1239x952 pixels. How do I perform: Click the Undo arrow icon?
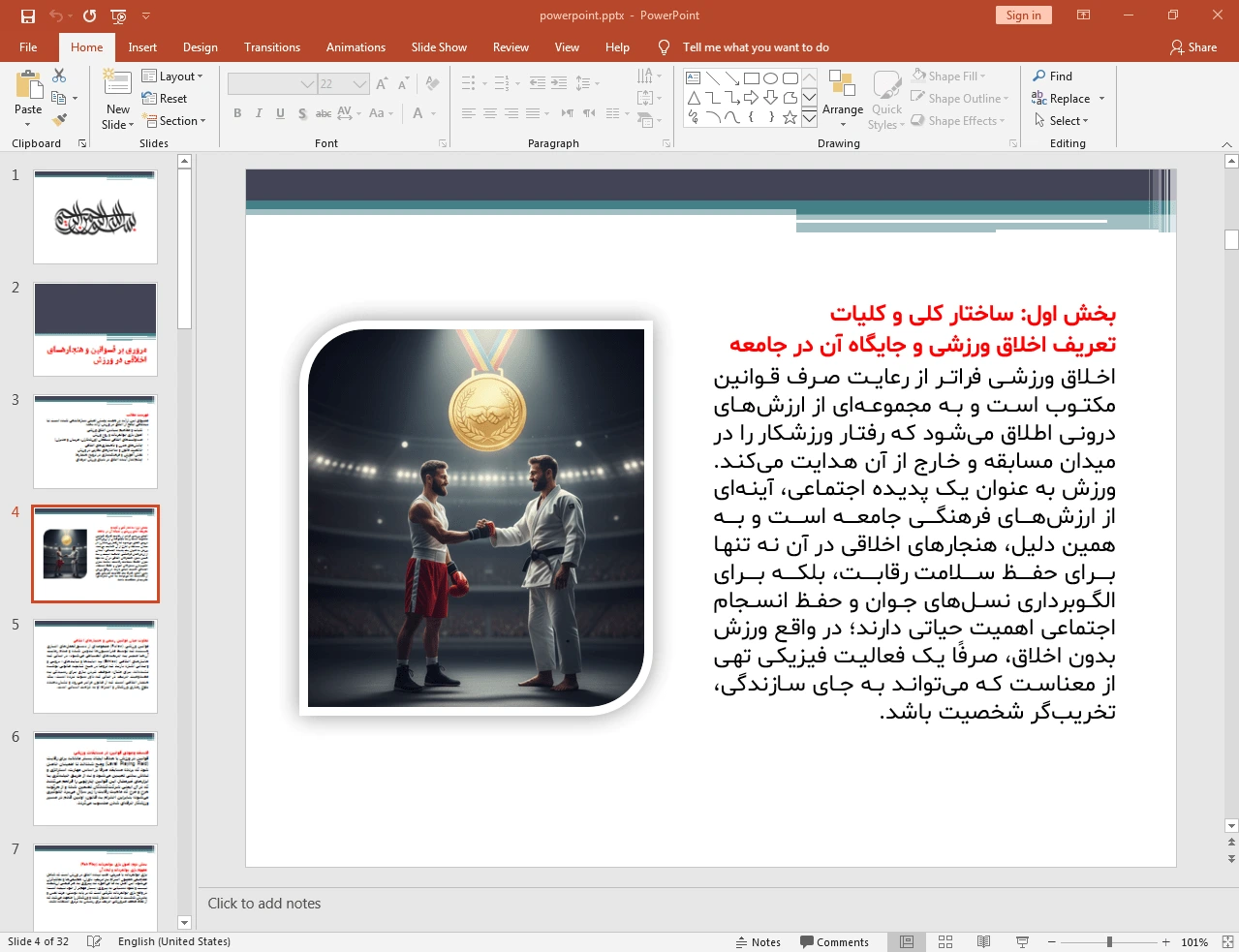coord(55,15)
